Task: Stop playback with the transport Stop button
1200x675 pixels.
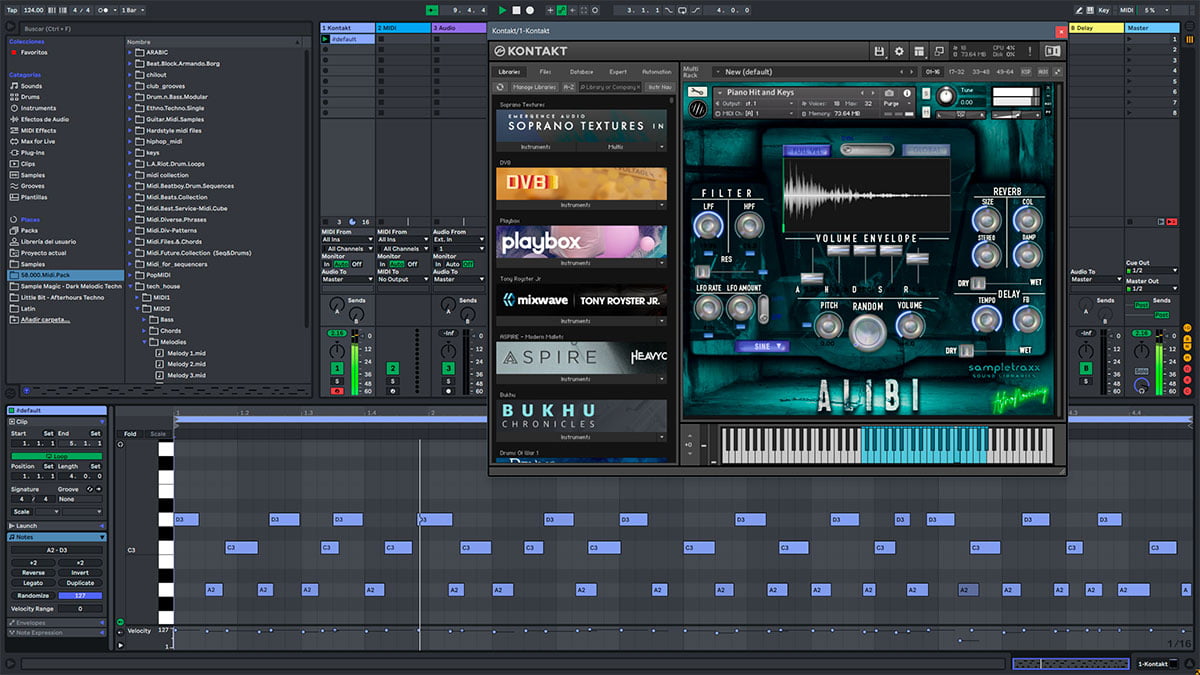Action: pyautogui.click(x=516, y=10)
